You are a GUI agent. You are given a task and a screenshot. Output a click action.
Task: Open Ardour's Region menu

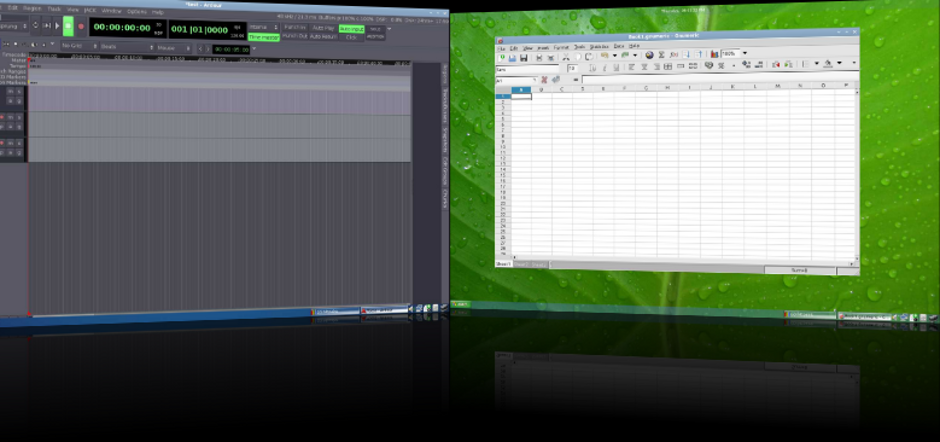pyautogui.click(x=32, y=8)
